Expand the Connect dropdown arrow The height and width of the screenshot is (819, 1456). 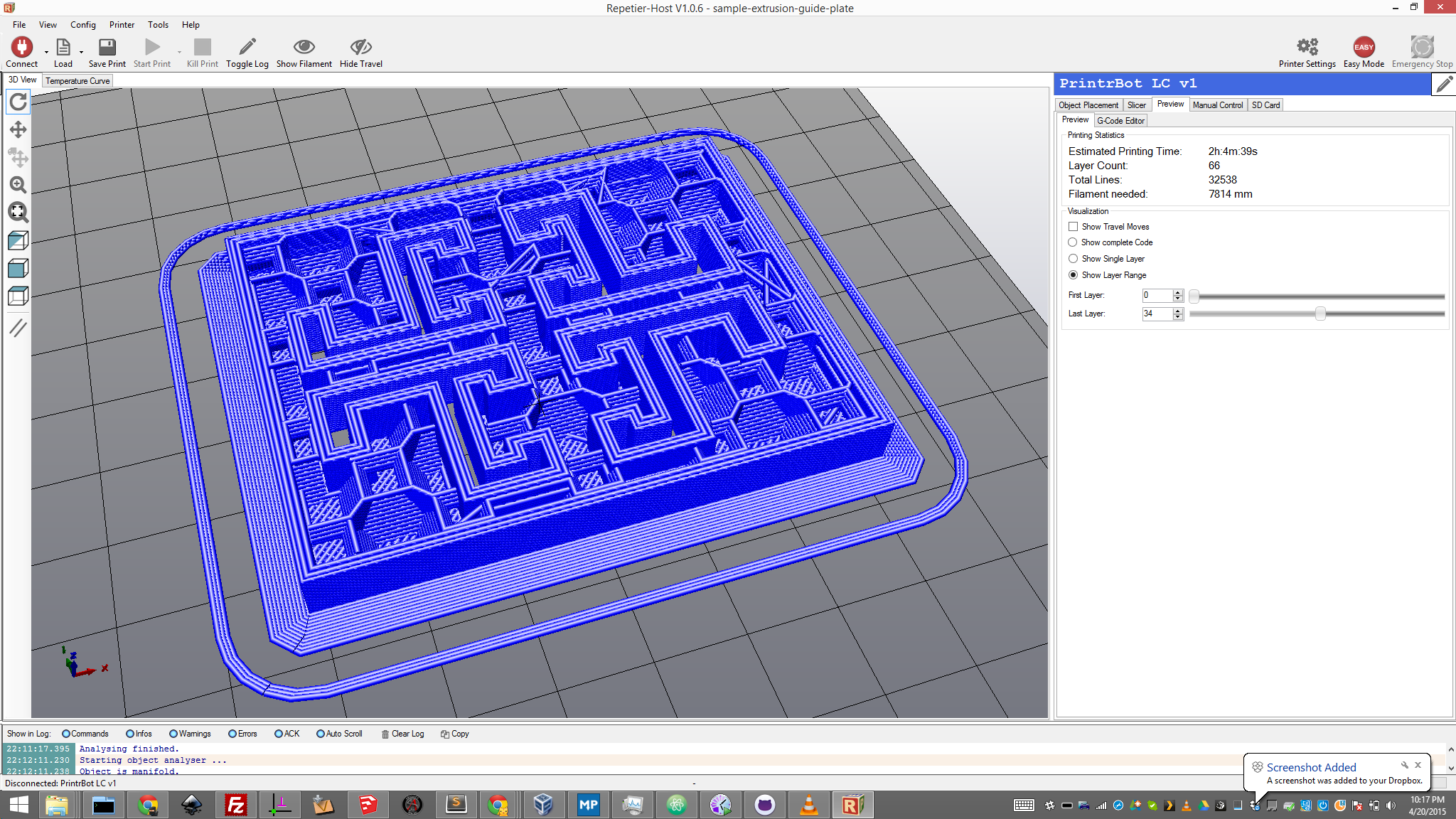(46, 52)
